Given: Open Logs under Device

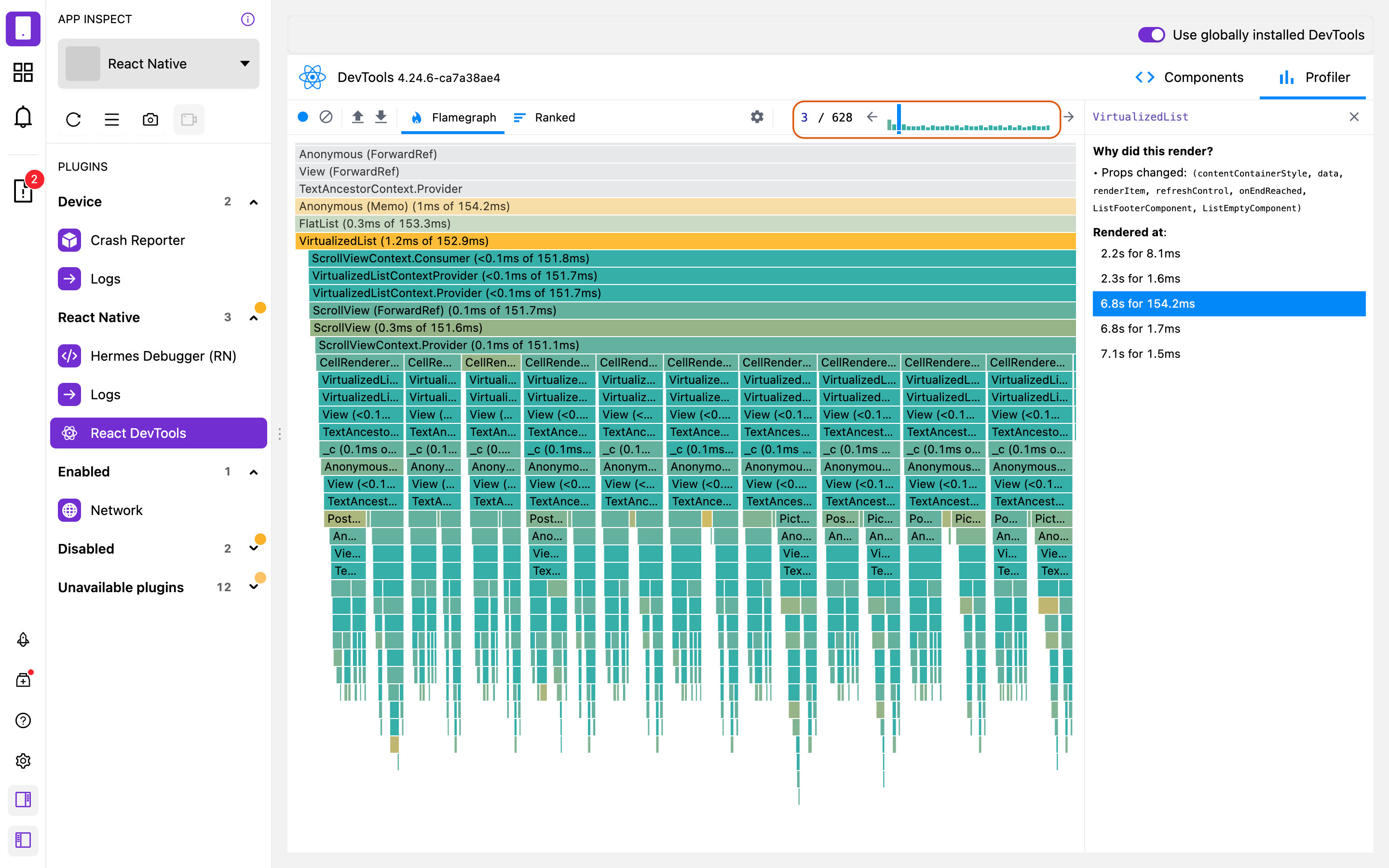Looking at the screenshot, I should click(158, 279).
